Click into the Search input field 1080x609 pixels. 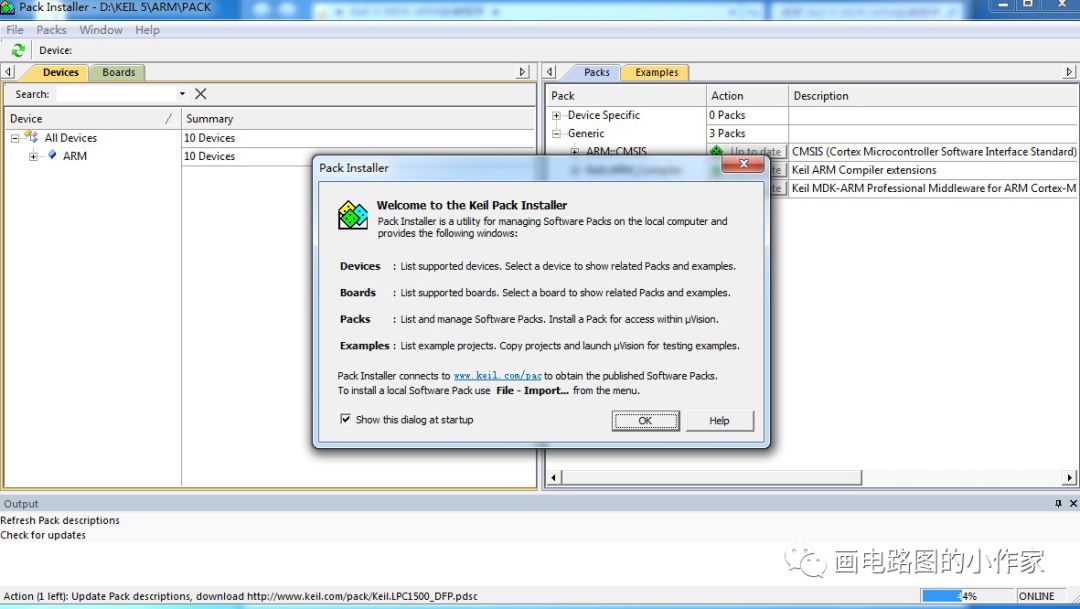tap(116, 94)
